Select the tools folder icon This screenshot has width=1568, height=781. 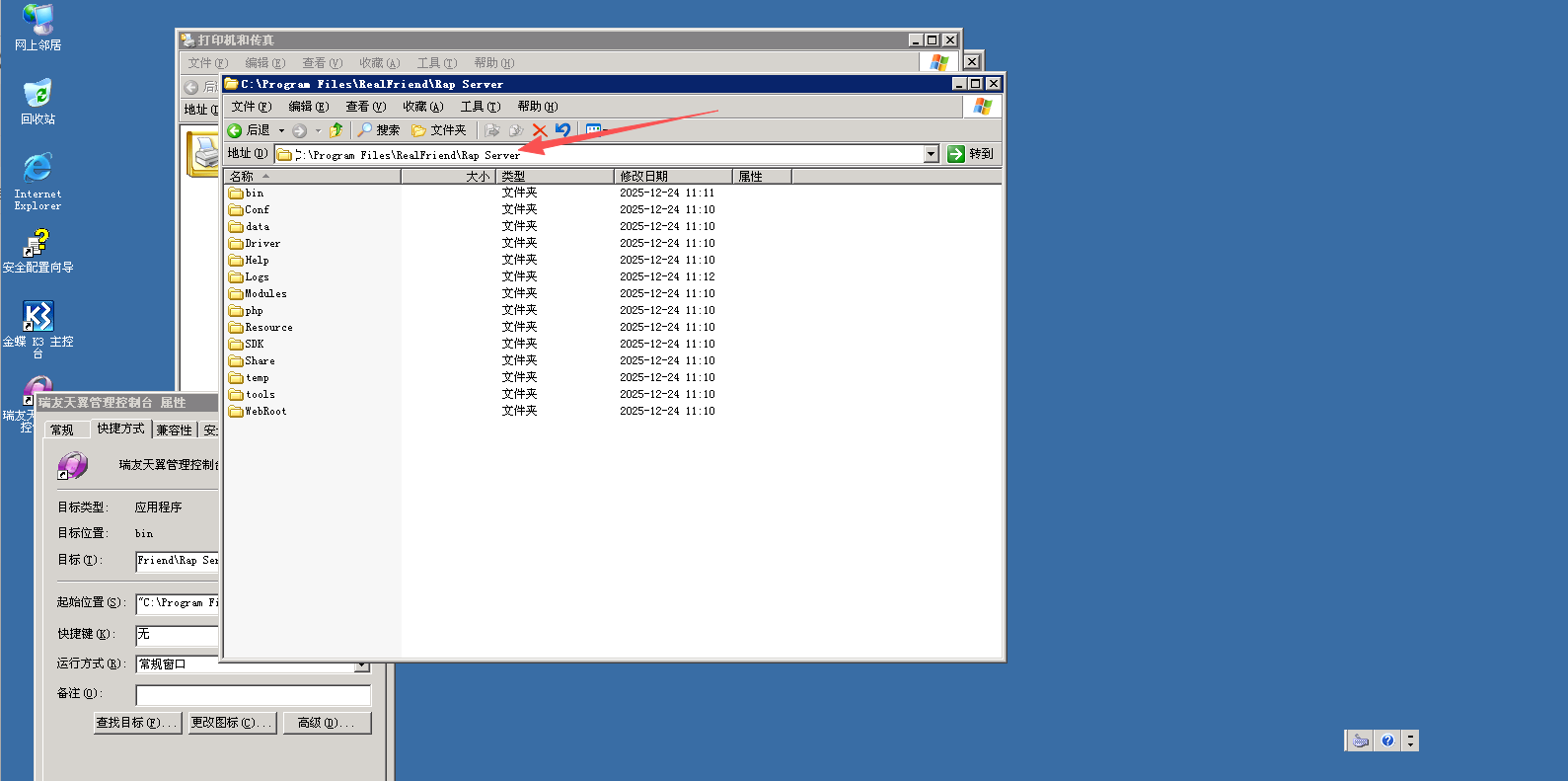pyautogui.click(x=236, y=395)
